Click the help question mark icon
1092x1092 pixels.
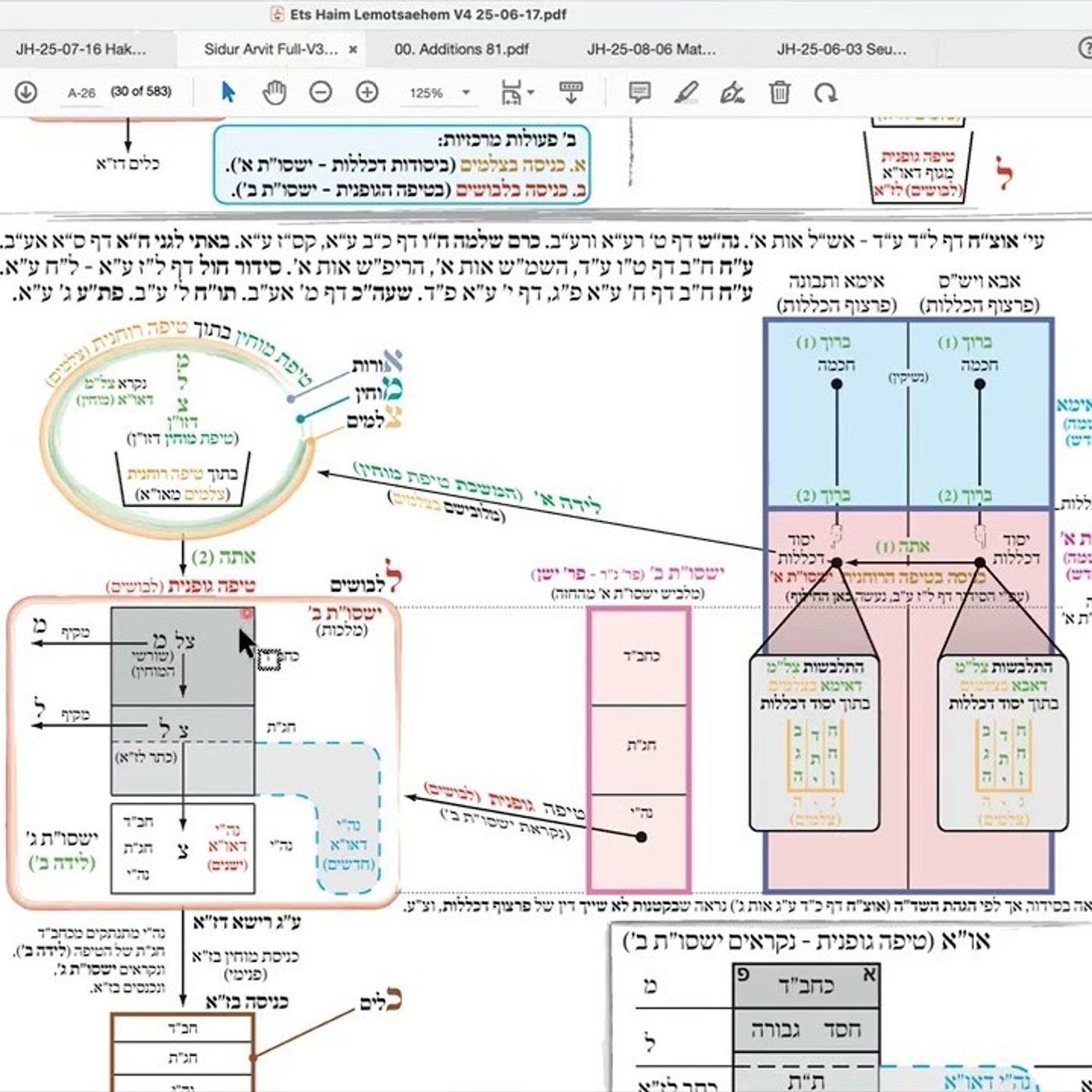[1085, 48]
